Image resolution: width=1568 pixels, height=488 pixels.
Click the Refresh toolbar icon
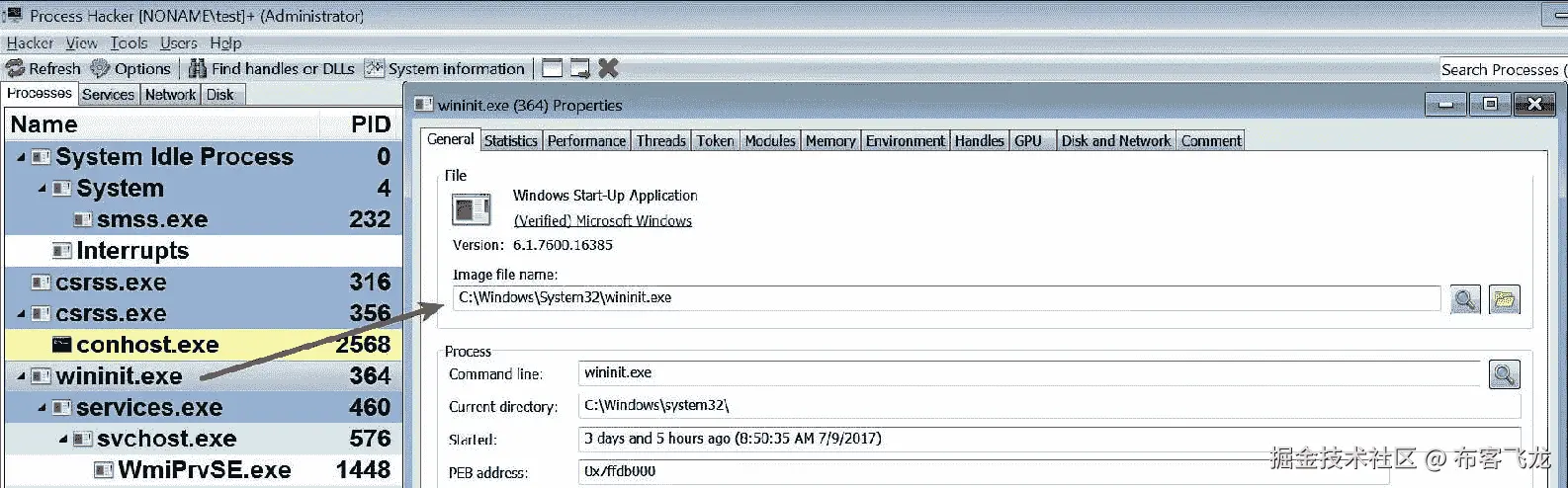pos(15,68)
